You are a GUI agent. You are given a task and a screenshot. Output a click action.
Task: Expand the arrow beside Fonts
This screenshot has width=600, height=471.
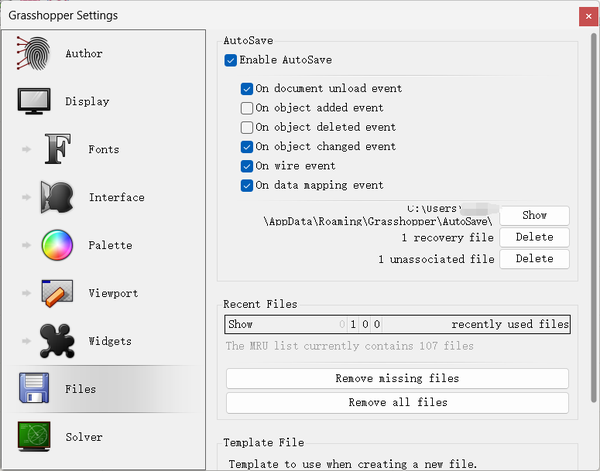26,150
